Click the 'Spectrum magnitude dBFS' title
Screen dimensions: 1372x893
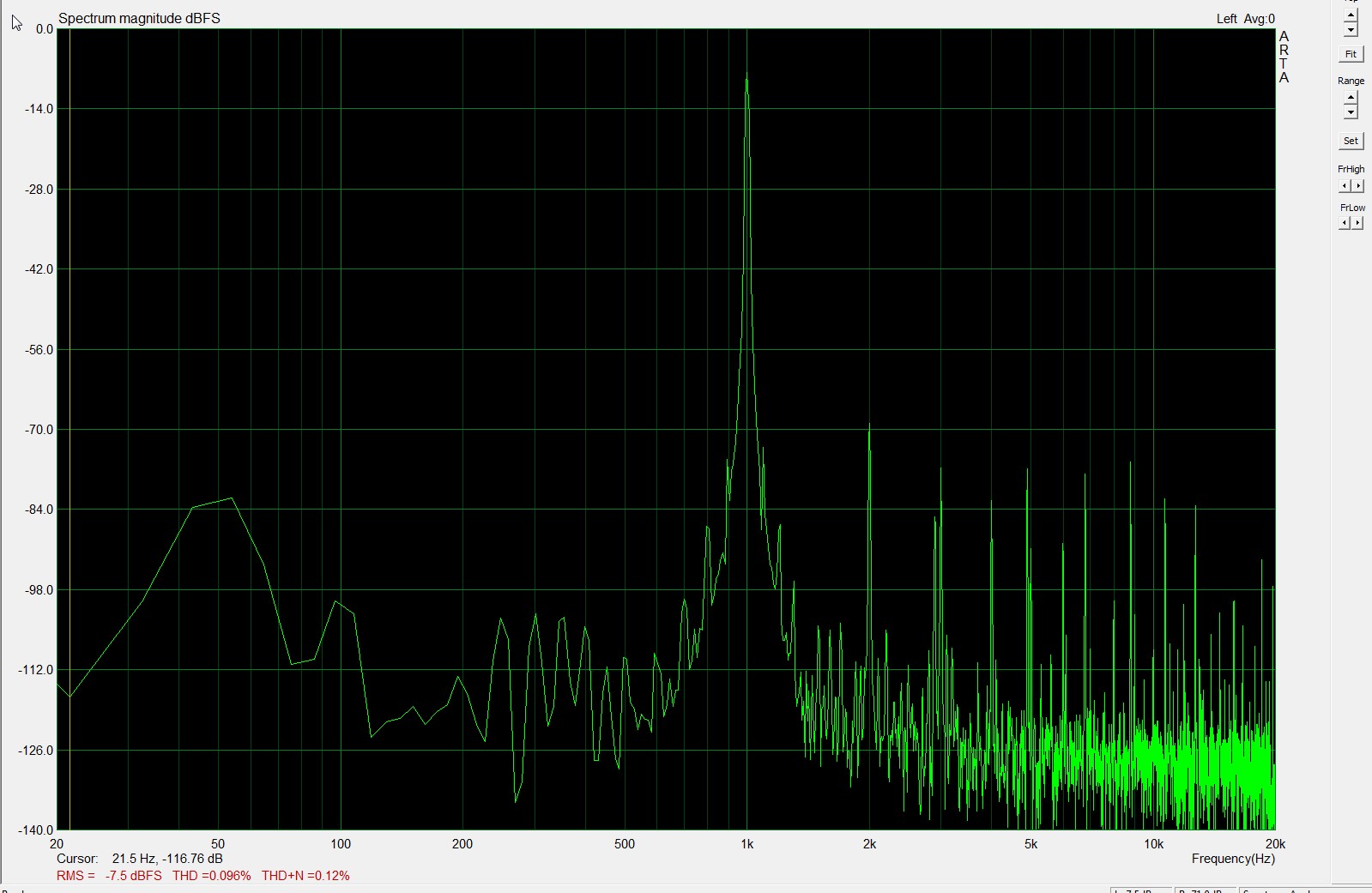pos(139,18)
